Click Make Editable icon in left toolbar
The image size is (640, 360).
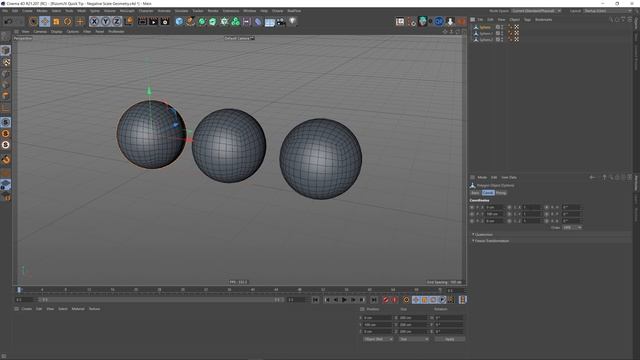(6, 37)
